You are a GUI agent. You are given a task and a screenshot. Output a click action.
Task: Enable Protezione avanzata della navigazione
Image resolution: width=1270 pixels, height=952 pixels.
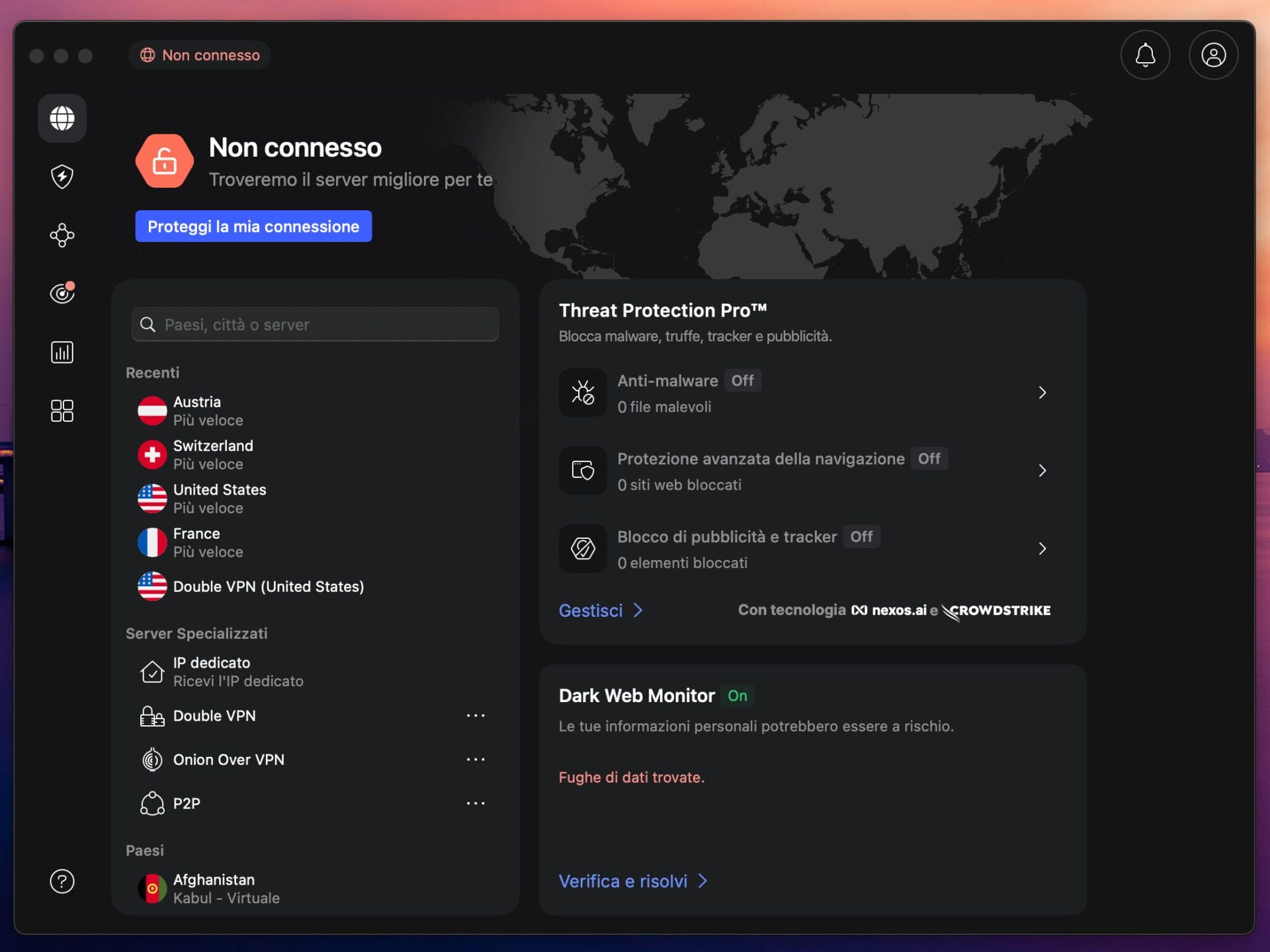click(929, 458)
